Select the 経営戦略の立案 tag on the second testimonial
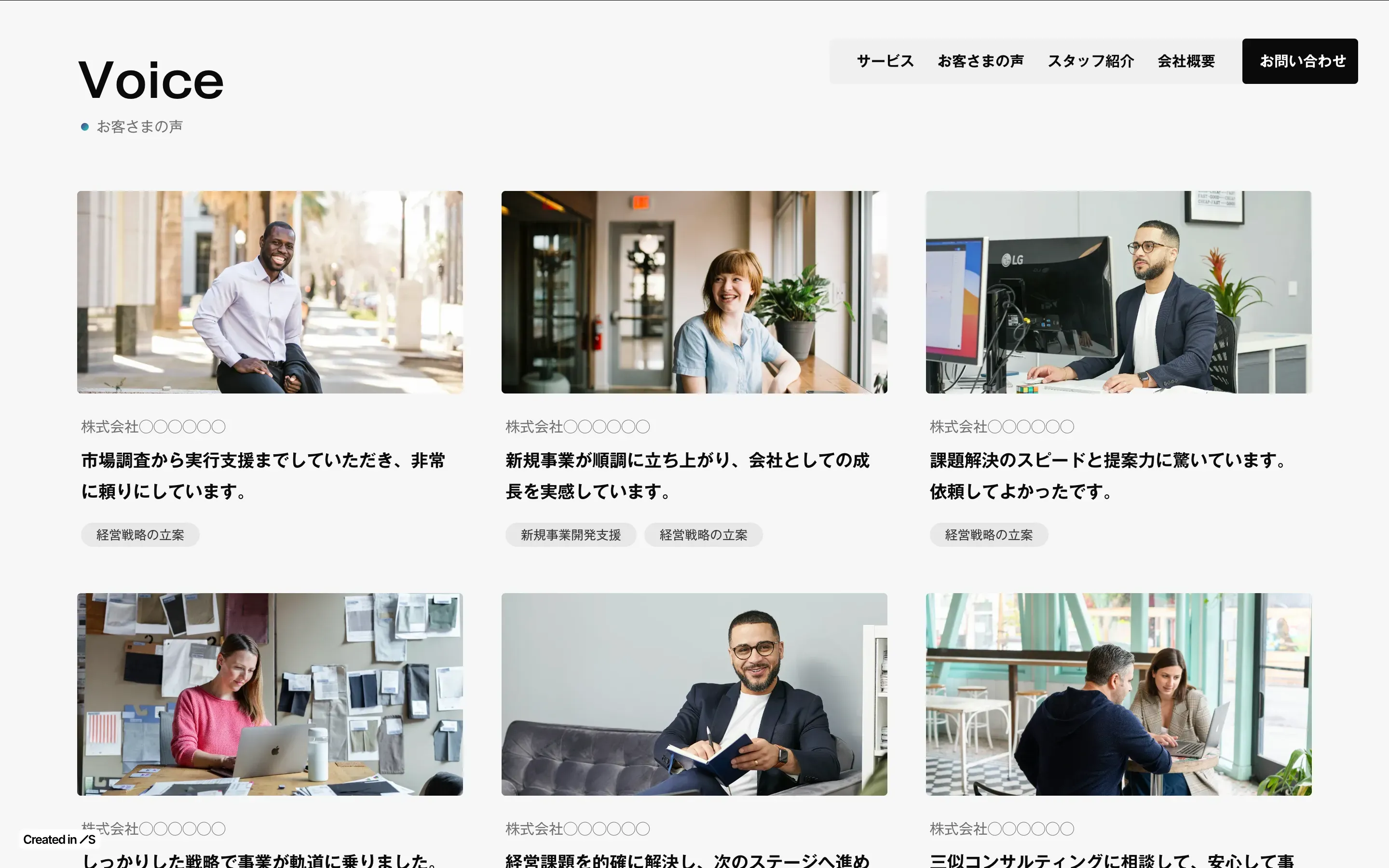Screen dimensions: 1389x868 [704, 534]
